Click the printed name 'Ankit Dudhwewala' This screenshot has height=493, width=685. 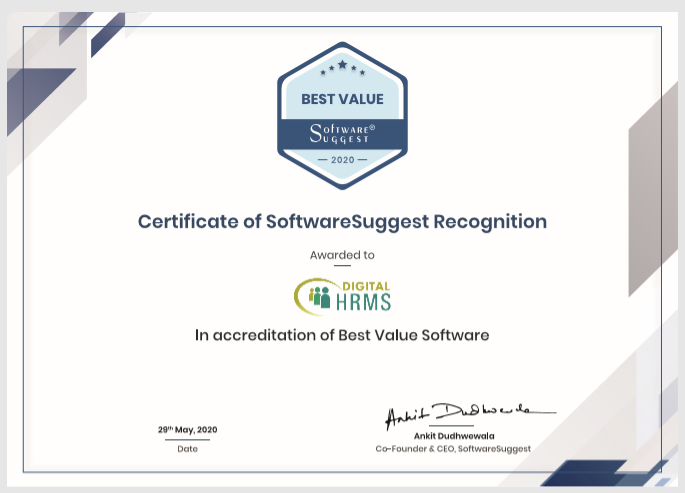click(x=454, y=436)
